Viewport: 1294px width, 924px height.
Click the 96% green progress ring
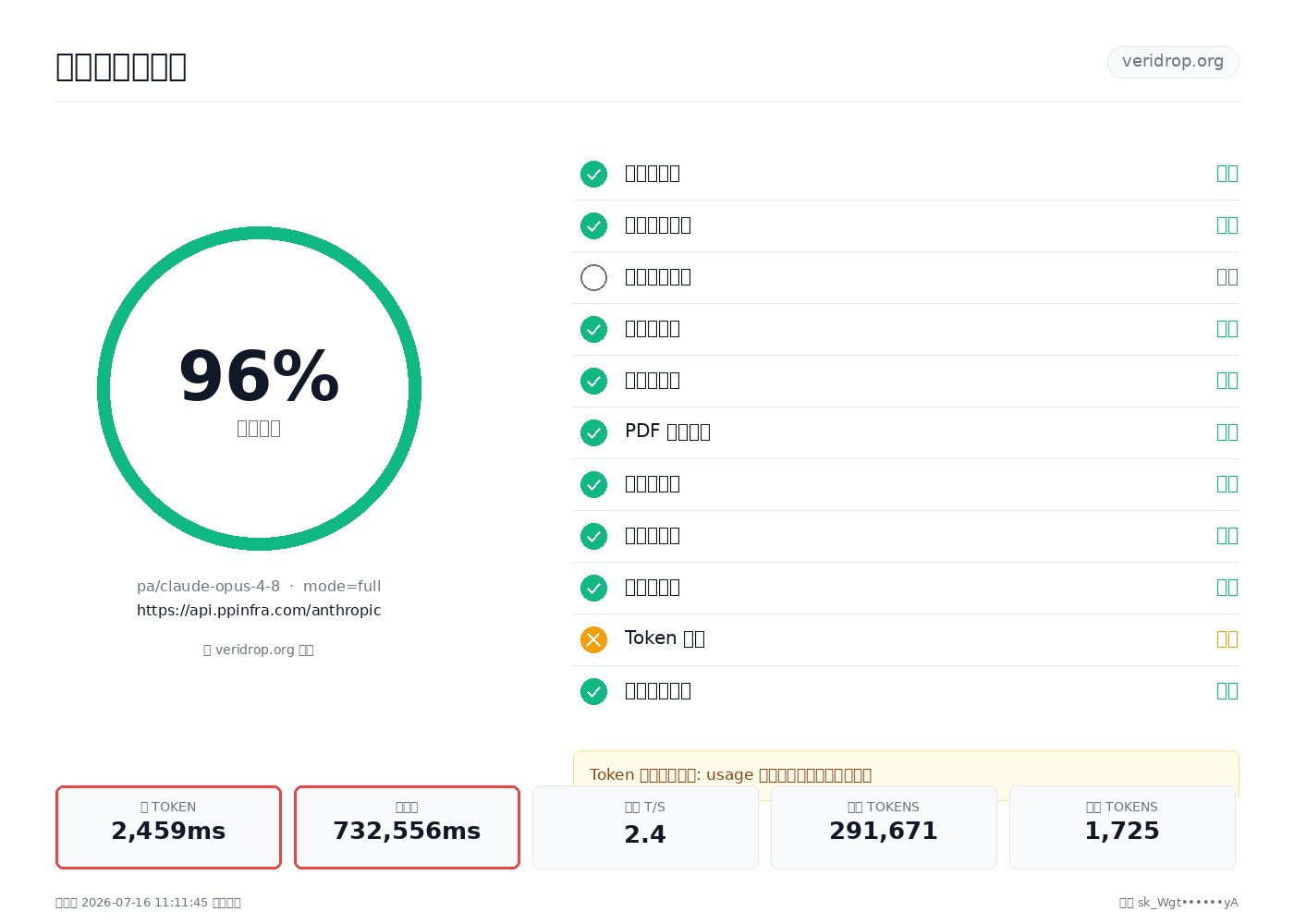tap(259, 388)
